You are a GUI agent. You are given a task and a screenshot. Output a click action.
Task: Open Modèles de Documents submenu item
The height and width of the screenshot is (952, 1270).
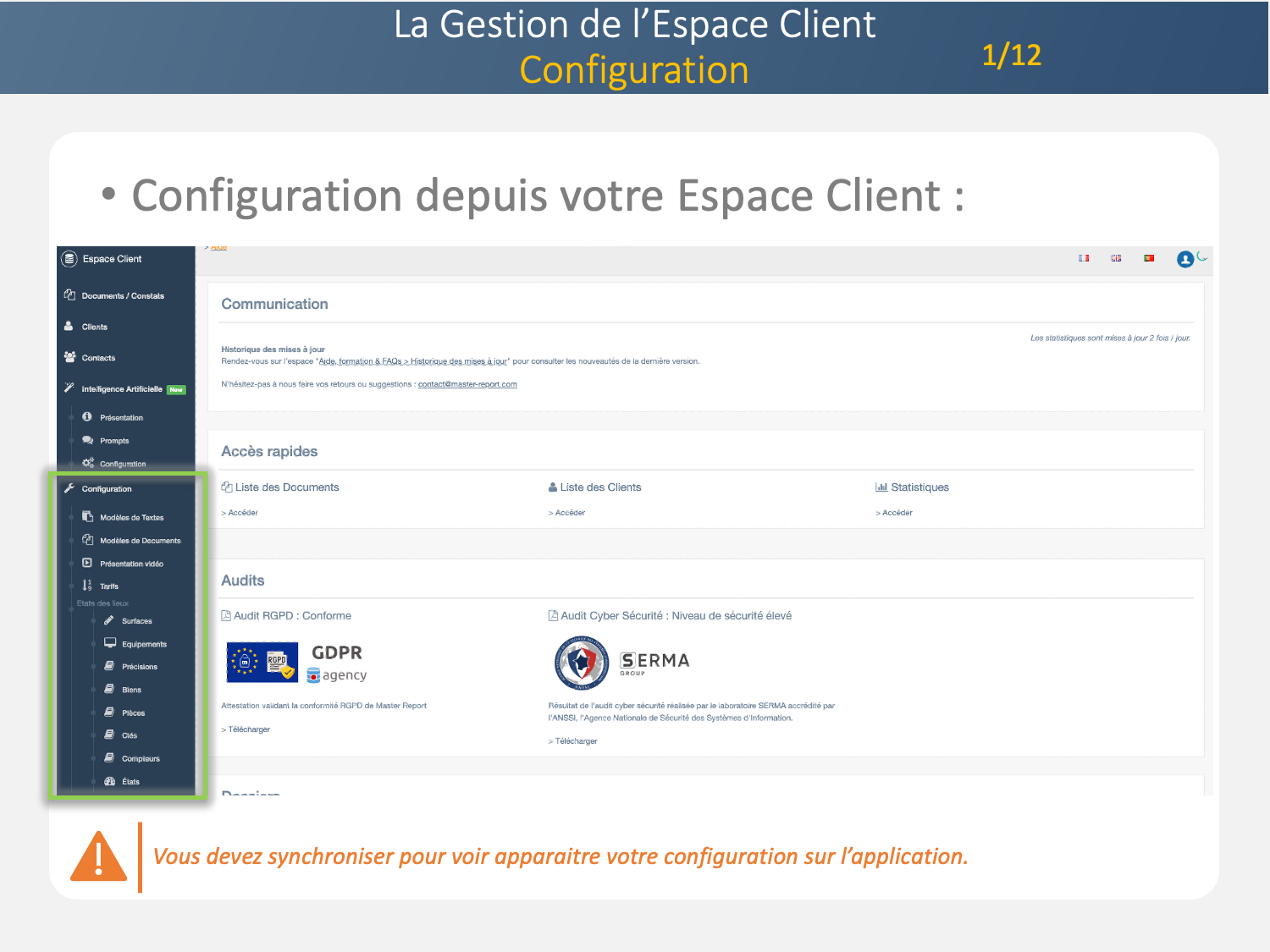[x=140, y=541]
